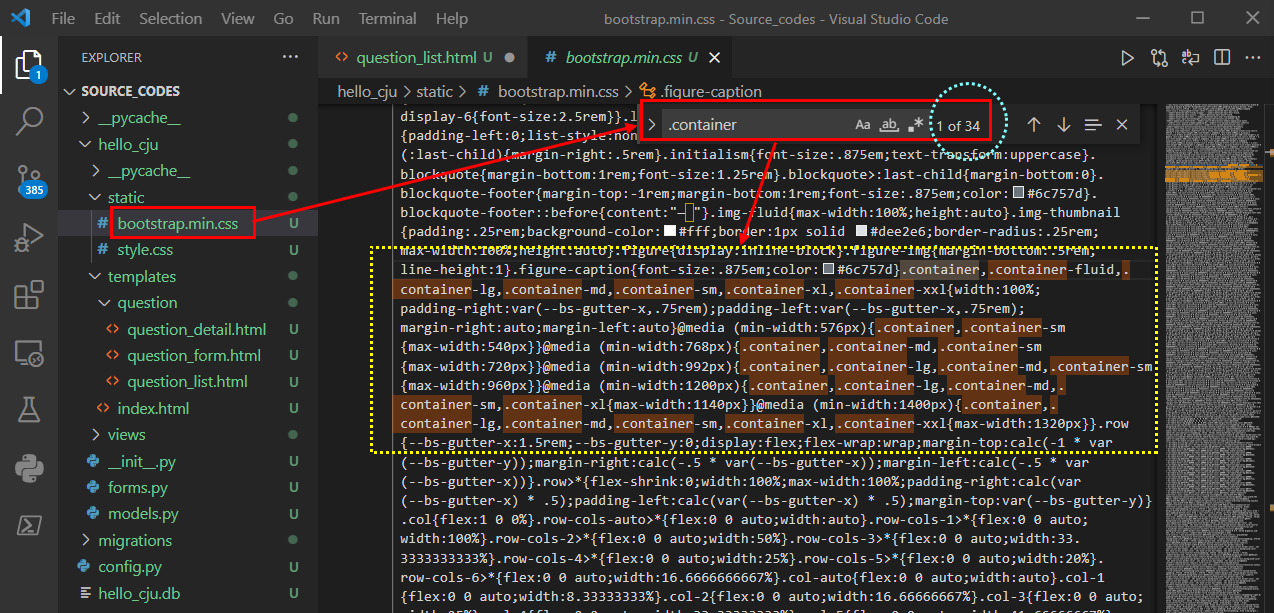1274x613 pixels.
Task: Open the File menu
Action: pyautogui.click(x=62, y=18)
